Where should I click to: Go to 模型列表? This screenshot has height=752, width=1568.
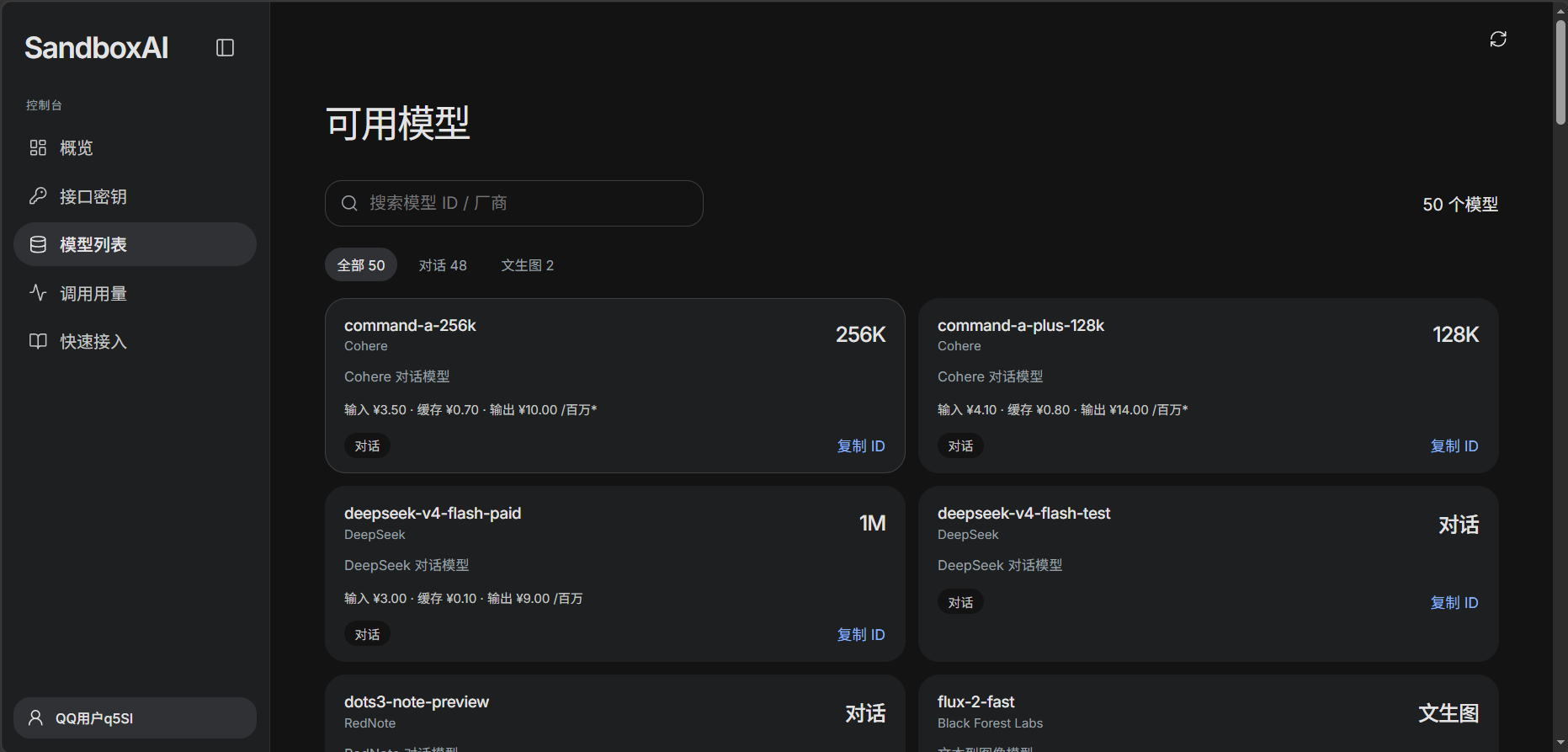(x=135, y=244)
